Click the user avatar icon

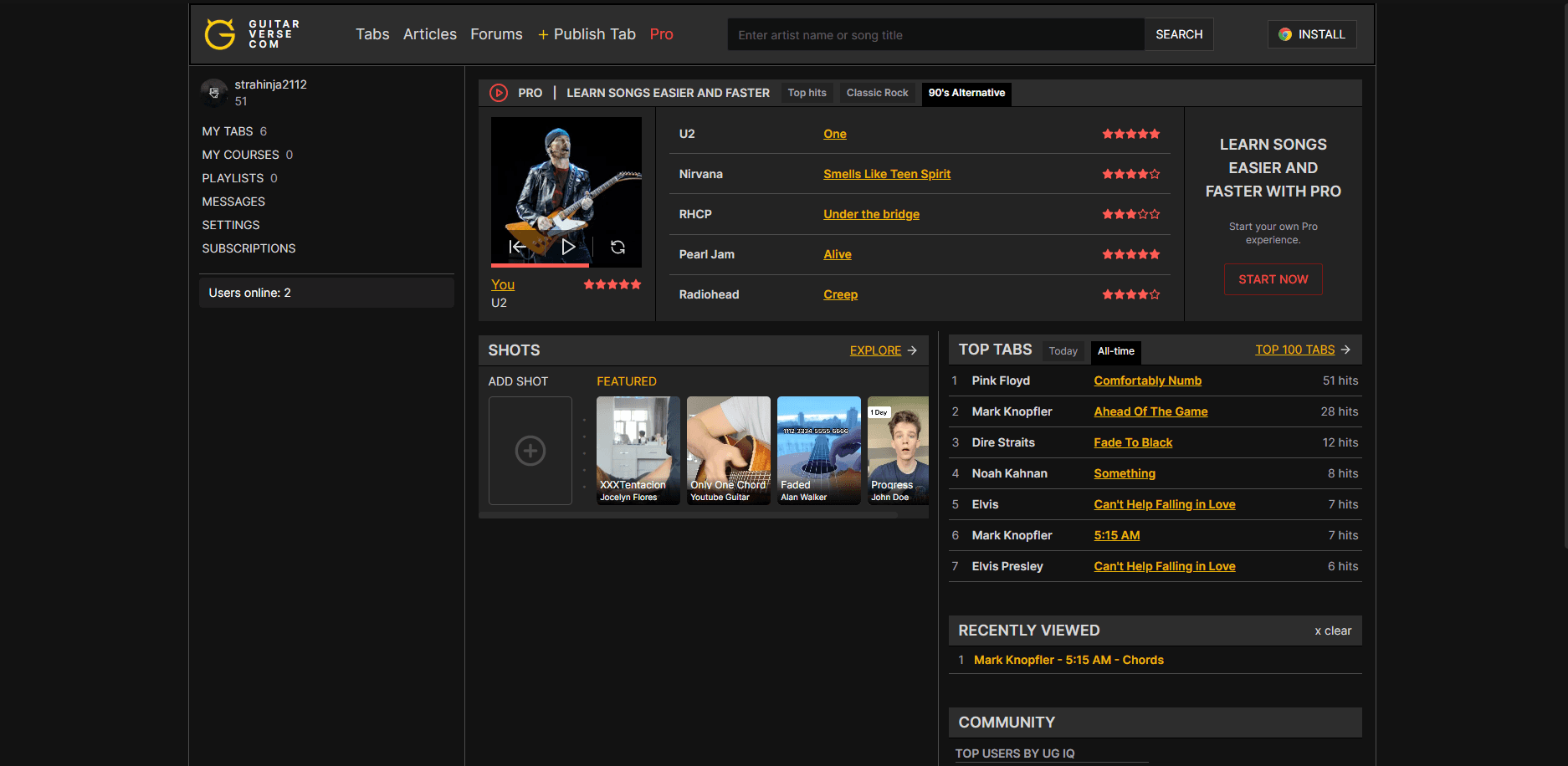(214, 92)
